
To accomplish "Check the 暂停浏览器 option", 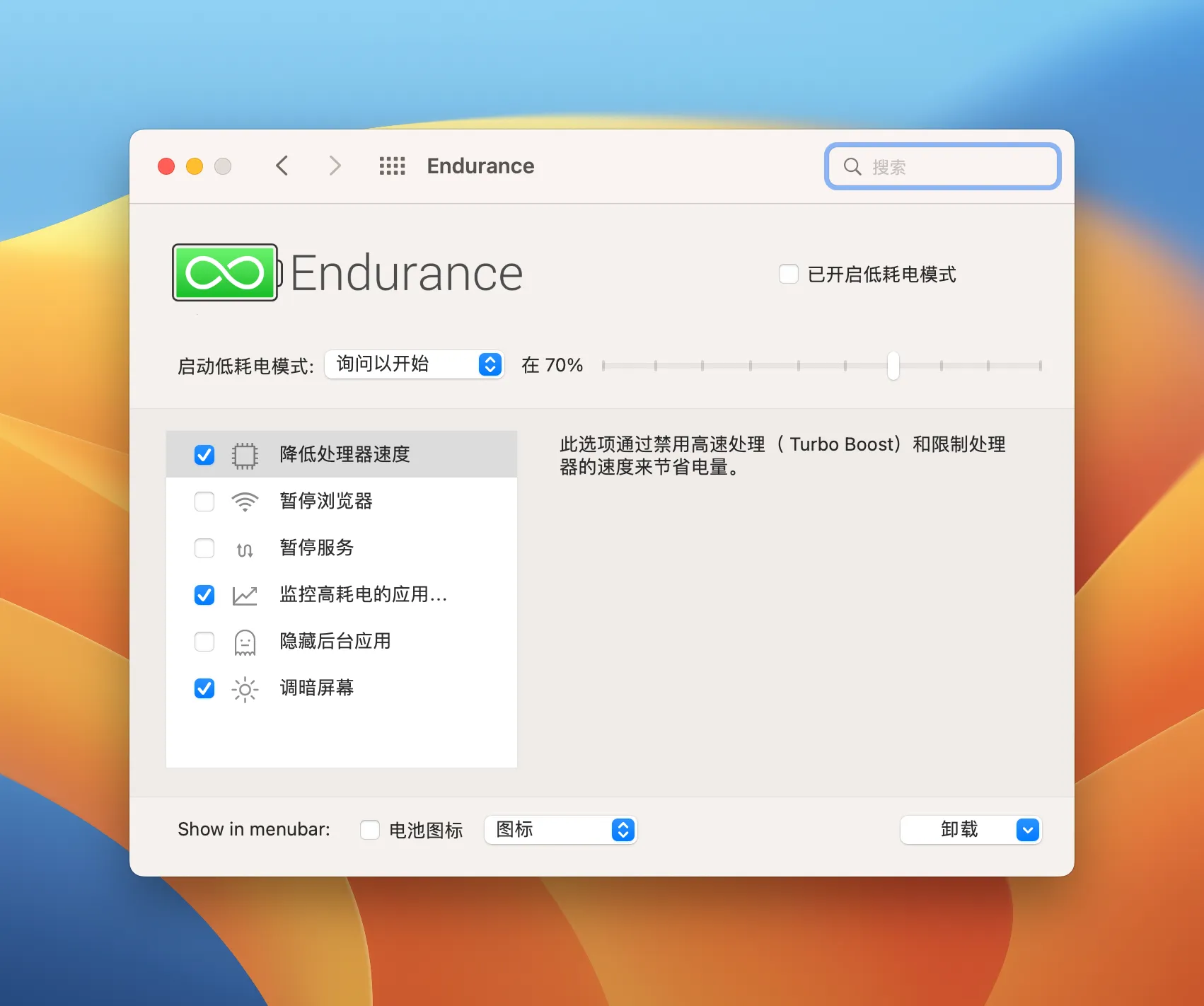I will pyautogui.click(x=204, y=502).
